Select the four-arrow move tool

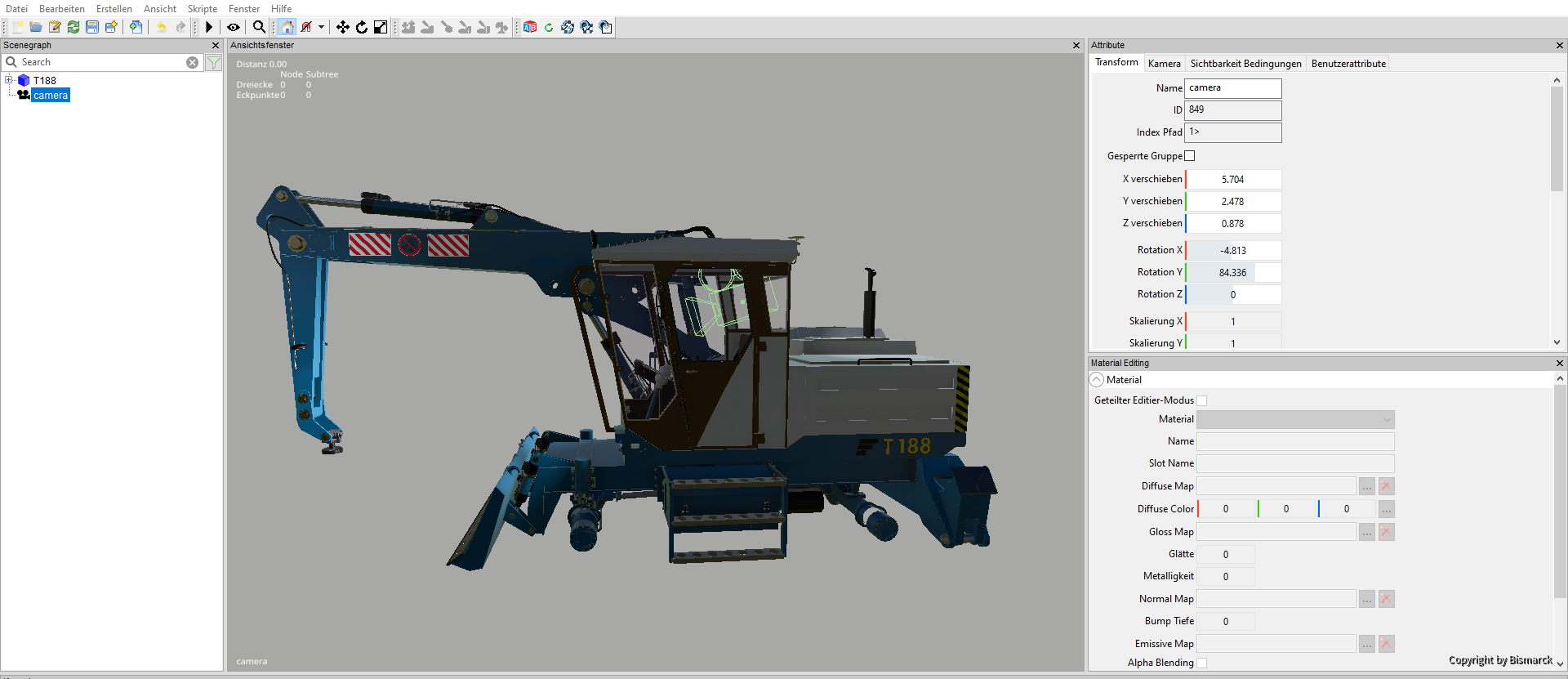pyautogui.click(x=343, y=27)
